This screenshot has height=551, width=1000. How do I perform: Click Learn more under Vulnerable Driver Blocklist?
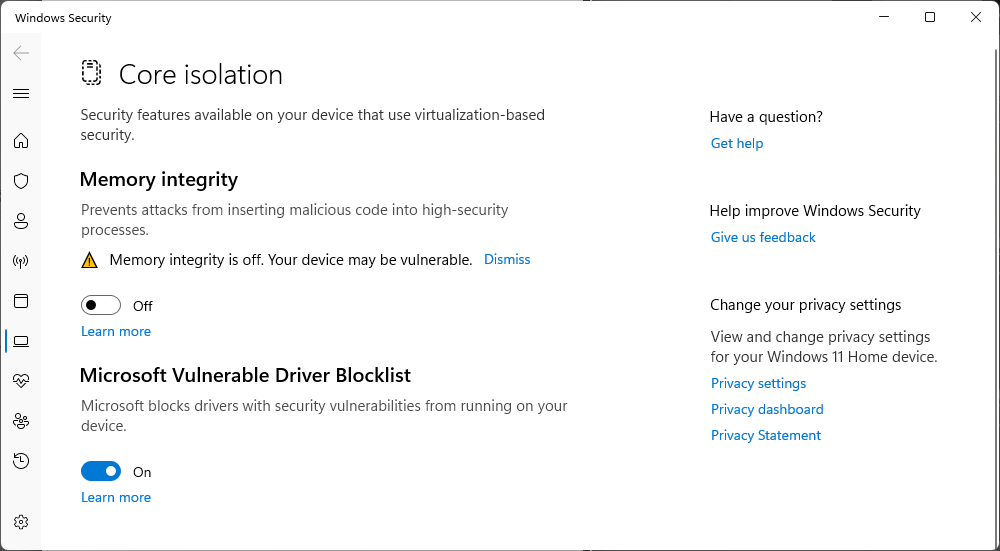[116, 497]
